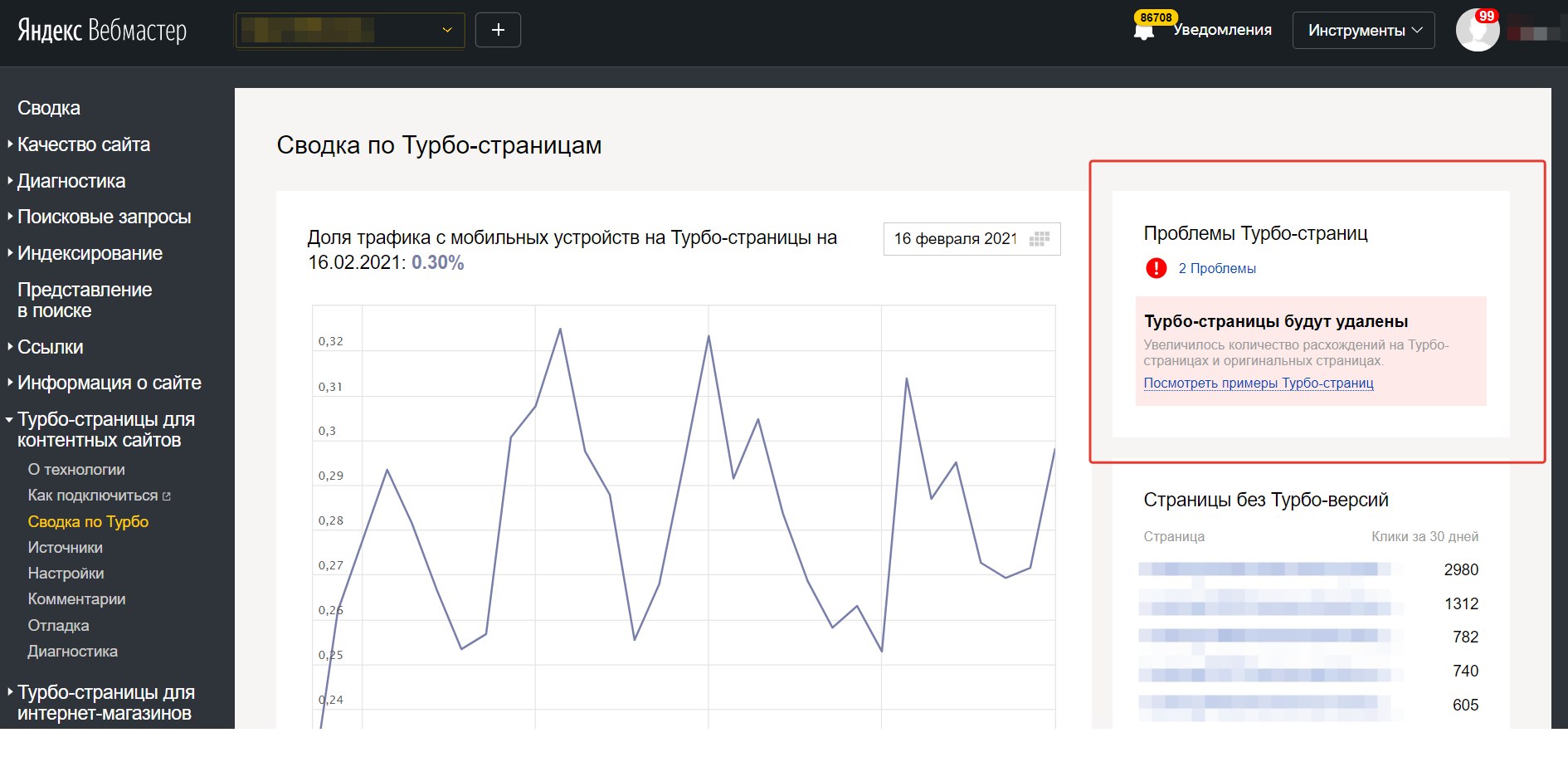The height and width of the screenshot is (757, 1568).
Task: Click the page row with 605 clicks
Action: click(1308, 705)
